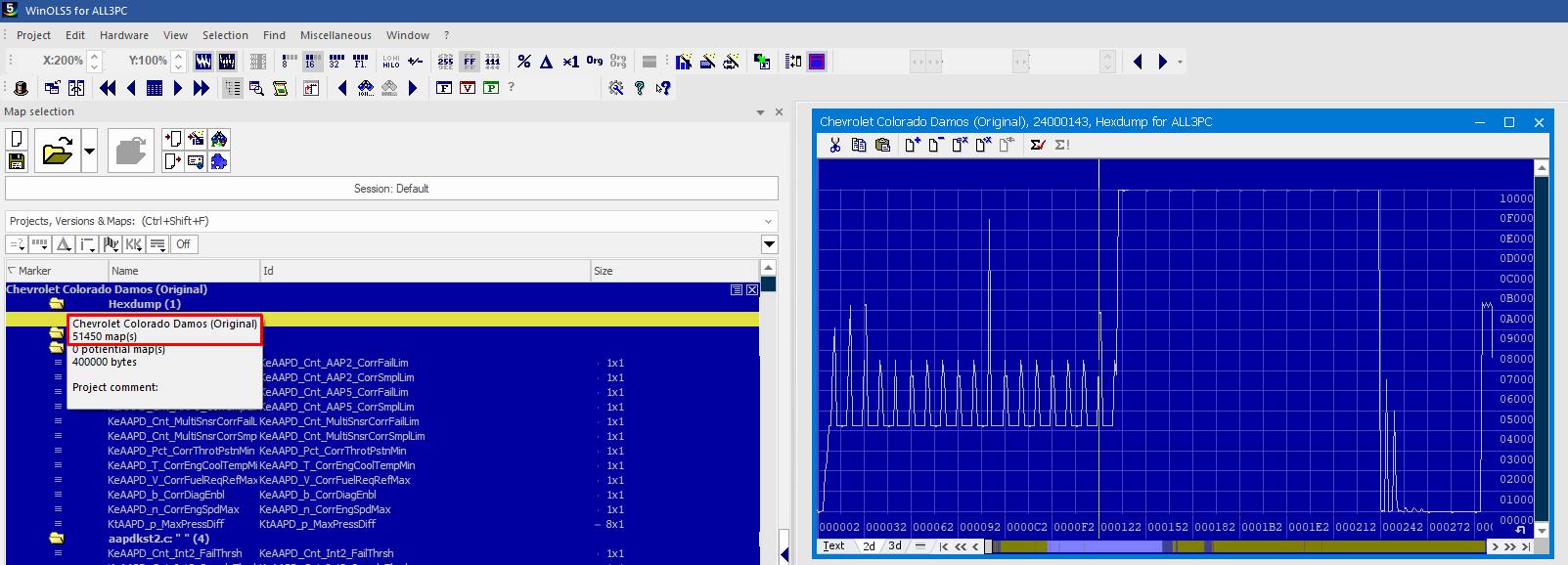Click the settings gear wrench icon
Image resolution: width=1568 pixels, height=565 pixels.
coord(616,88)
